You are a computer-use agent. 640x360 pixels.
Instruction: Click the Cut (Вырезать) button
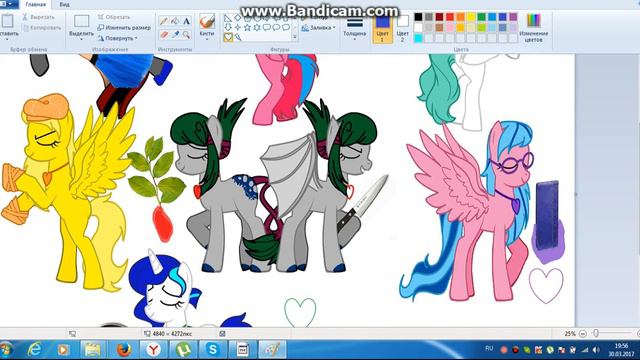coord(38,17)
